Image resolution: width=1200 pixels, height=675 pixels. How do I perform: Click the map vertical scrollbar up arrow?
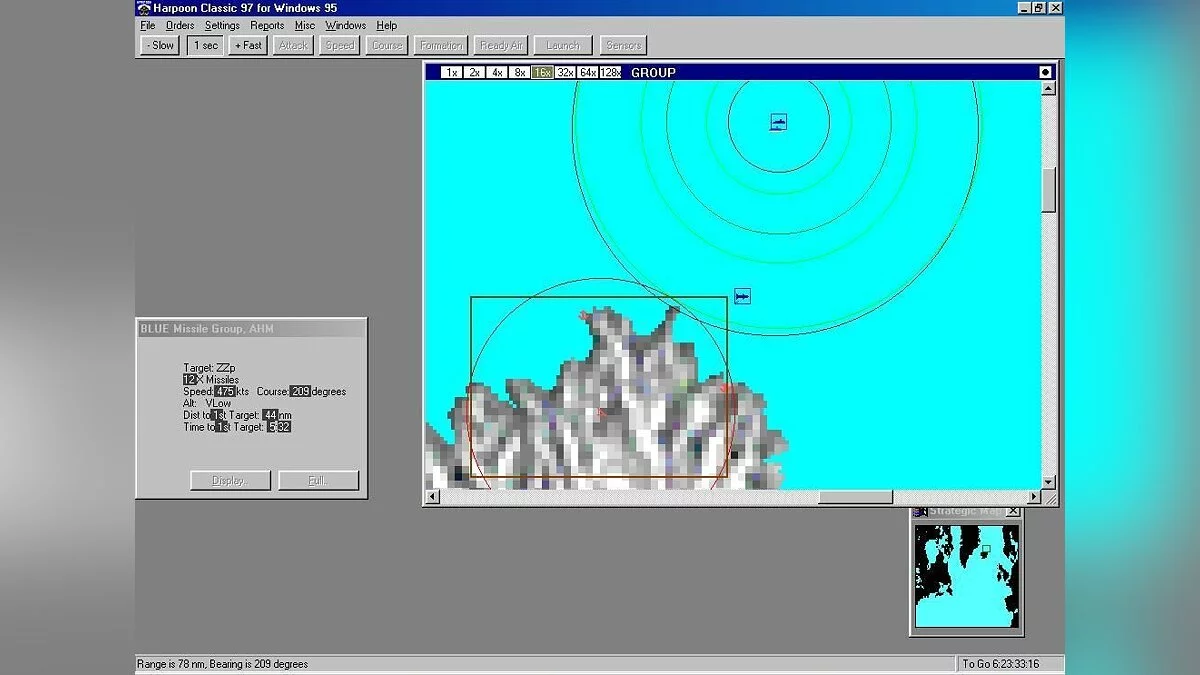[x=1048, y=88]
